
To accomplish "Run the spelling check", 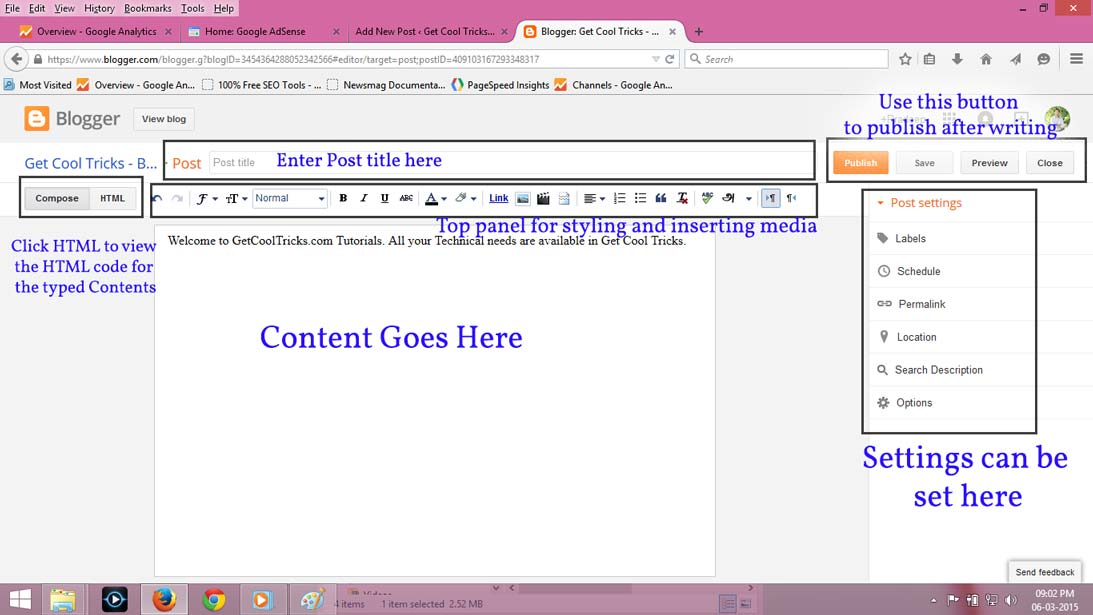I will pos(707,198).
